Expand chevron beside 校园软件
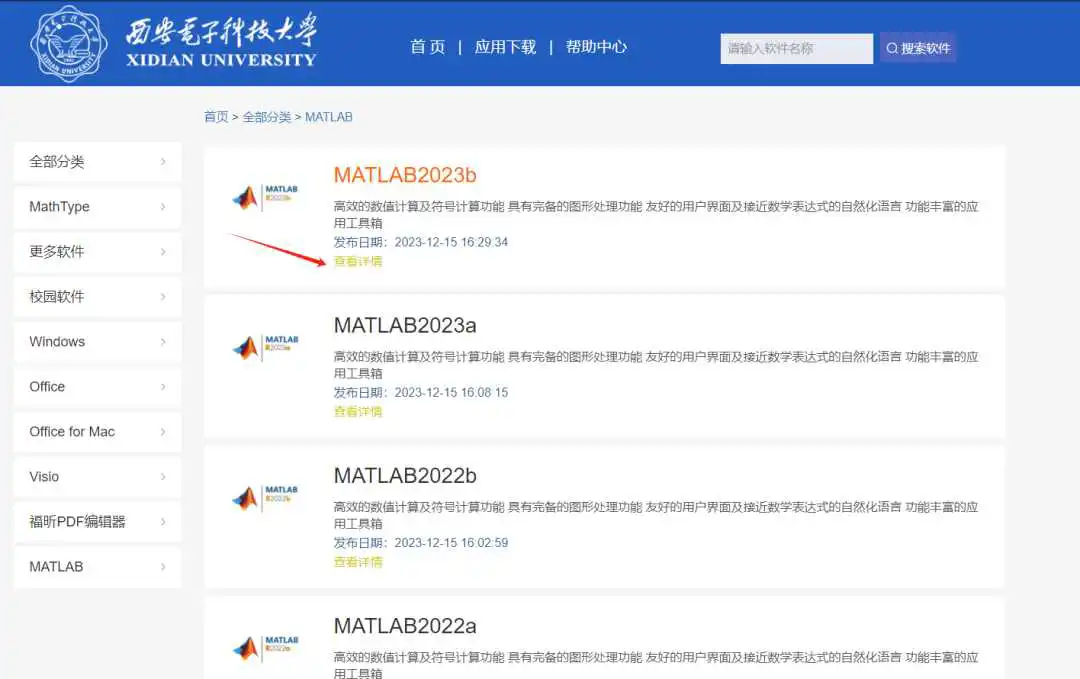Viewport: 1080px width, 679px height. (x=163, y=297)
